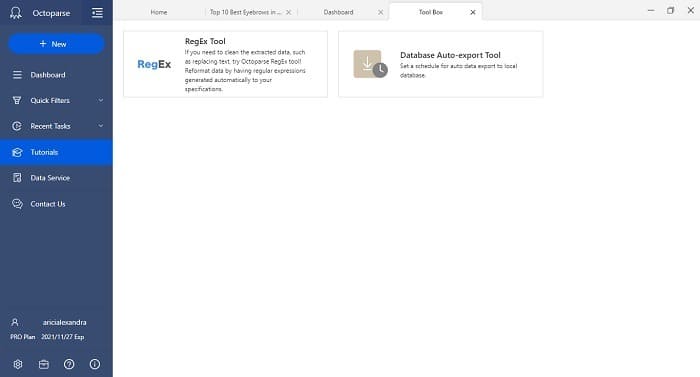Create a new task with New button
The image size is (700, 377).
pos(56,44)
